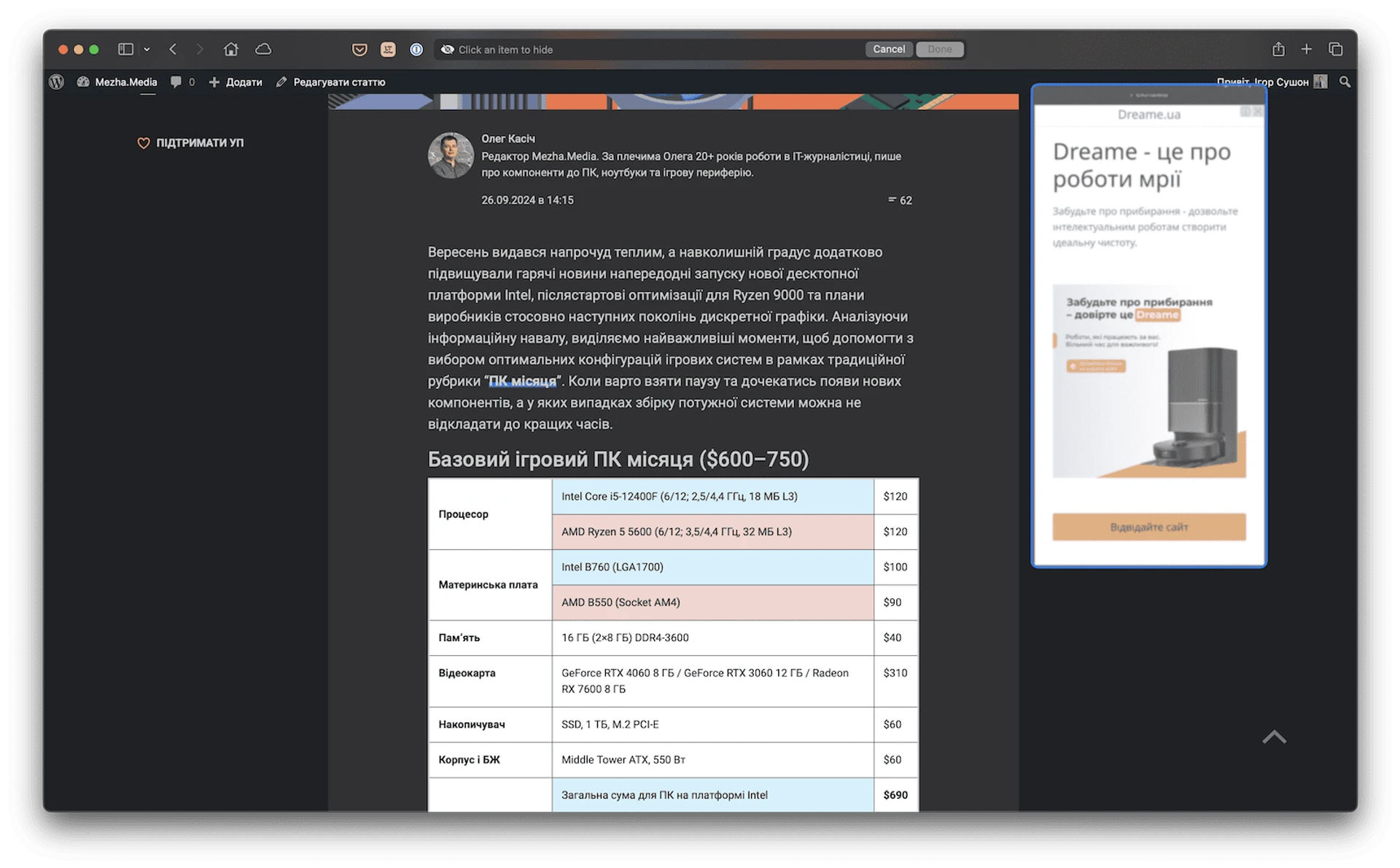
Task: Click the Загальна сума для ПК Intel cell
Action: [712, 795]
